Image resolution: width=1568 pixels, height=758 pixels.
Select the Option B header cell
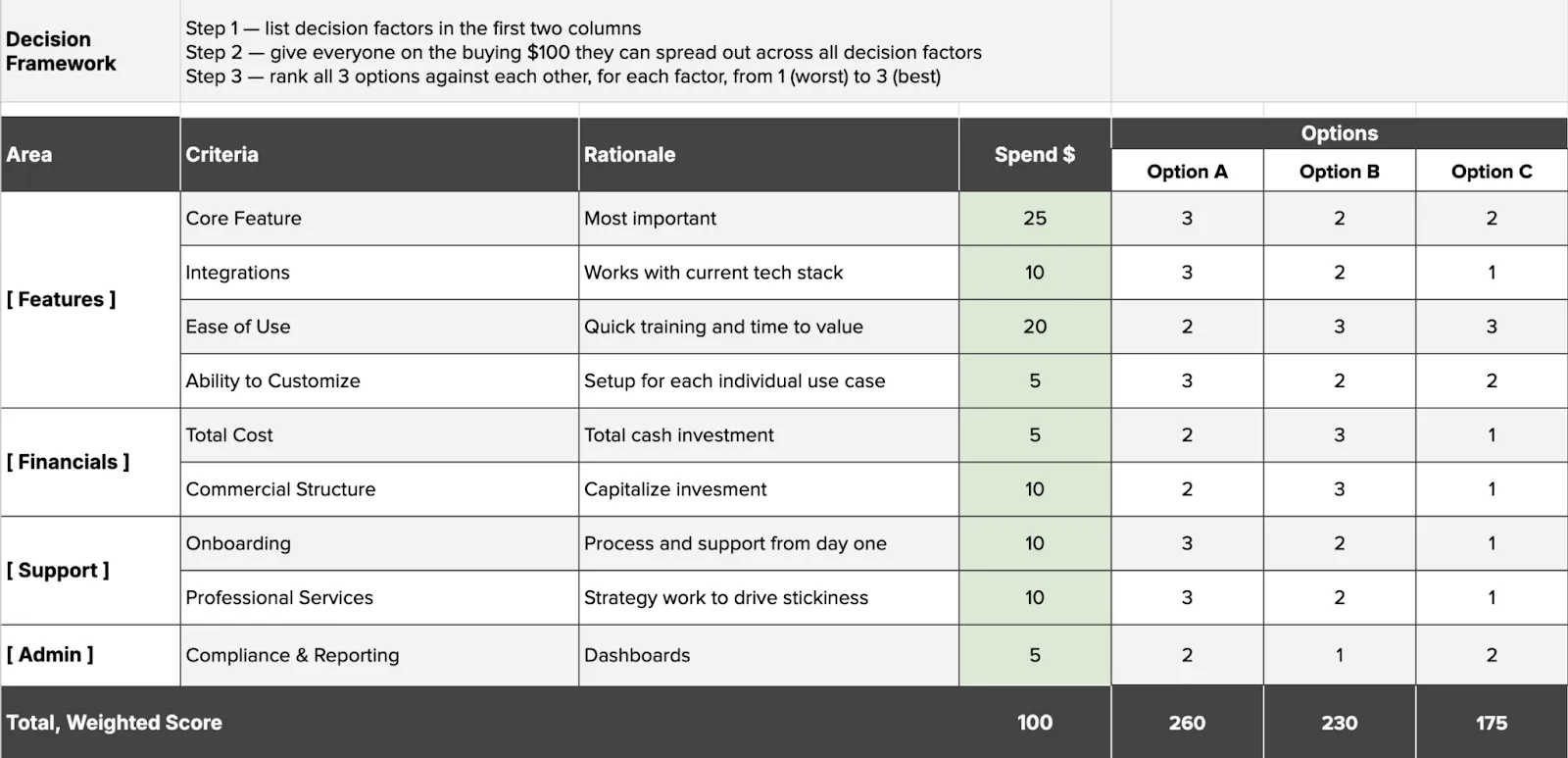pos(1339,171)
